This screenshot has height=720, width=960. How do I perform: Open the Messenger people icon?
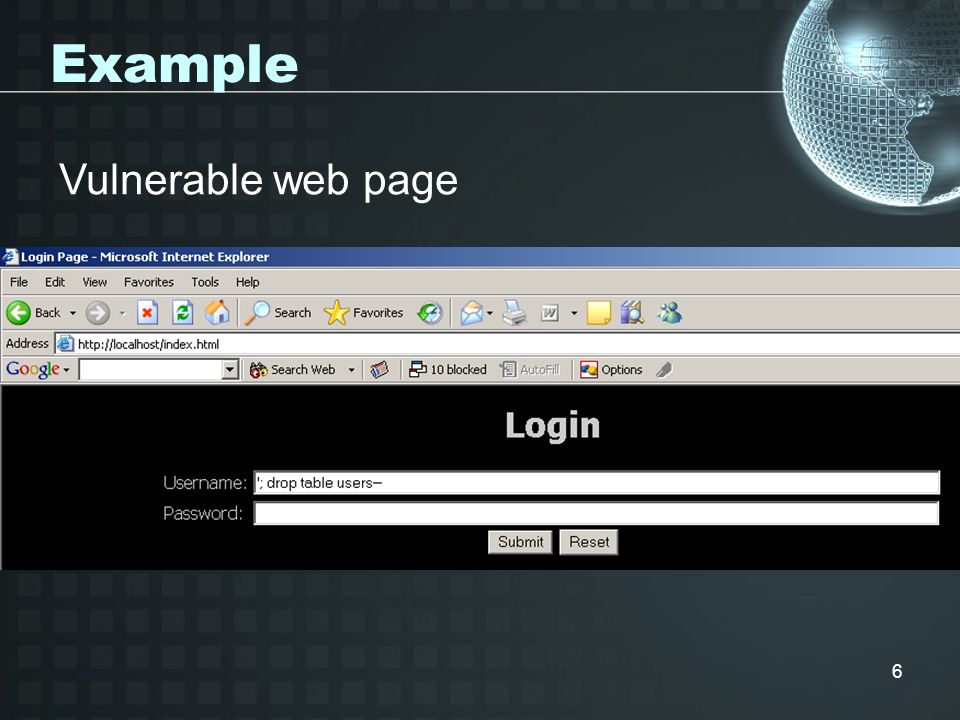pyautogui.click(x=670, y=313)
